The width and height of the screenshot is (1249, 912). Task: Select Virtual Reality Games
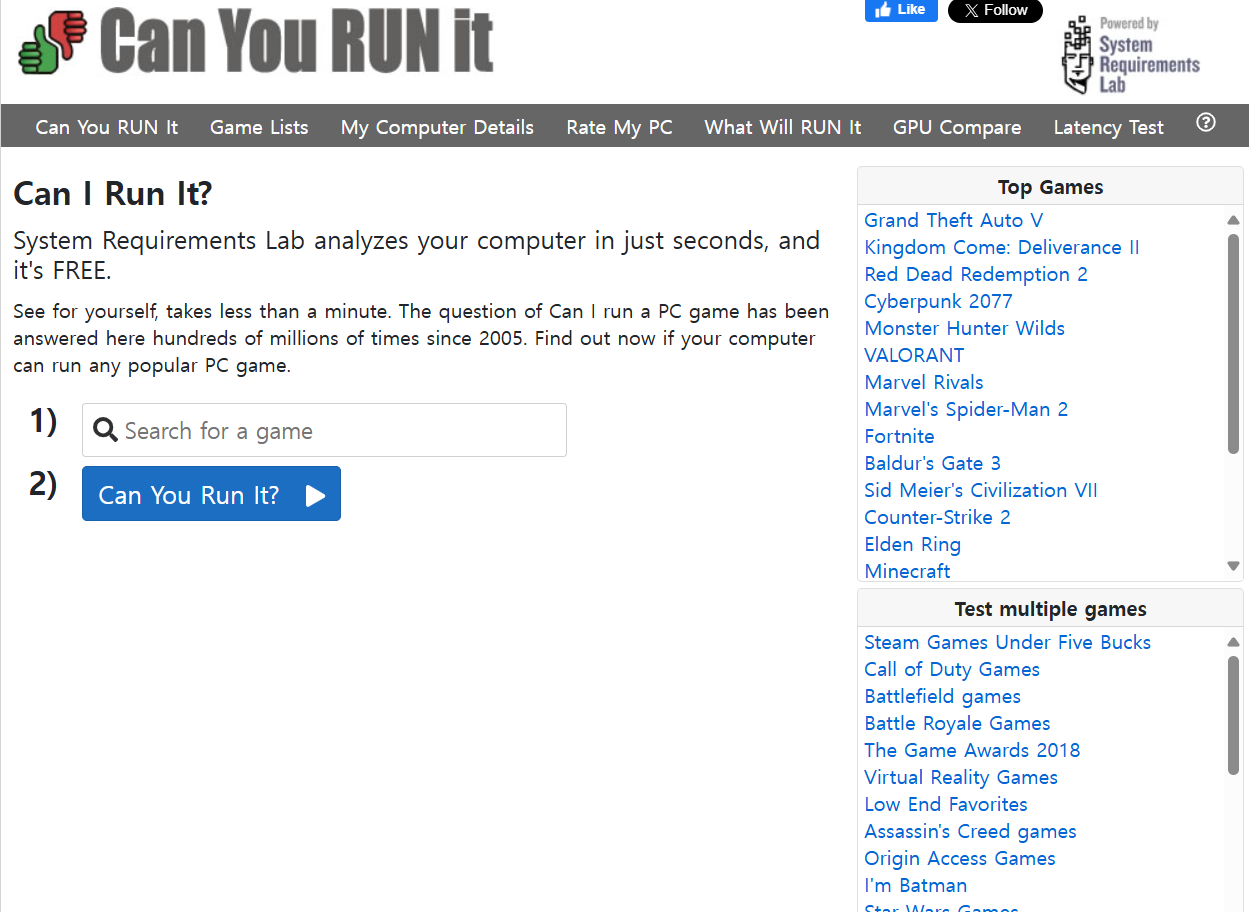[961, 777]
